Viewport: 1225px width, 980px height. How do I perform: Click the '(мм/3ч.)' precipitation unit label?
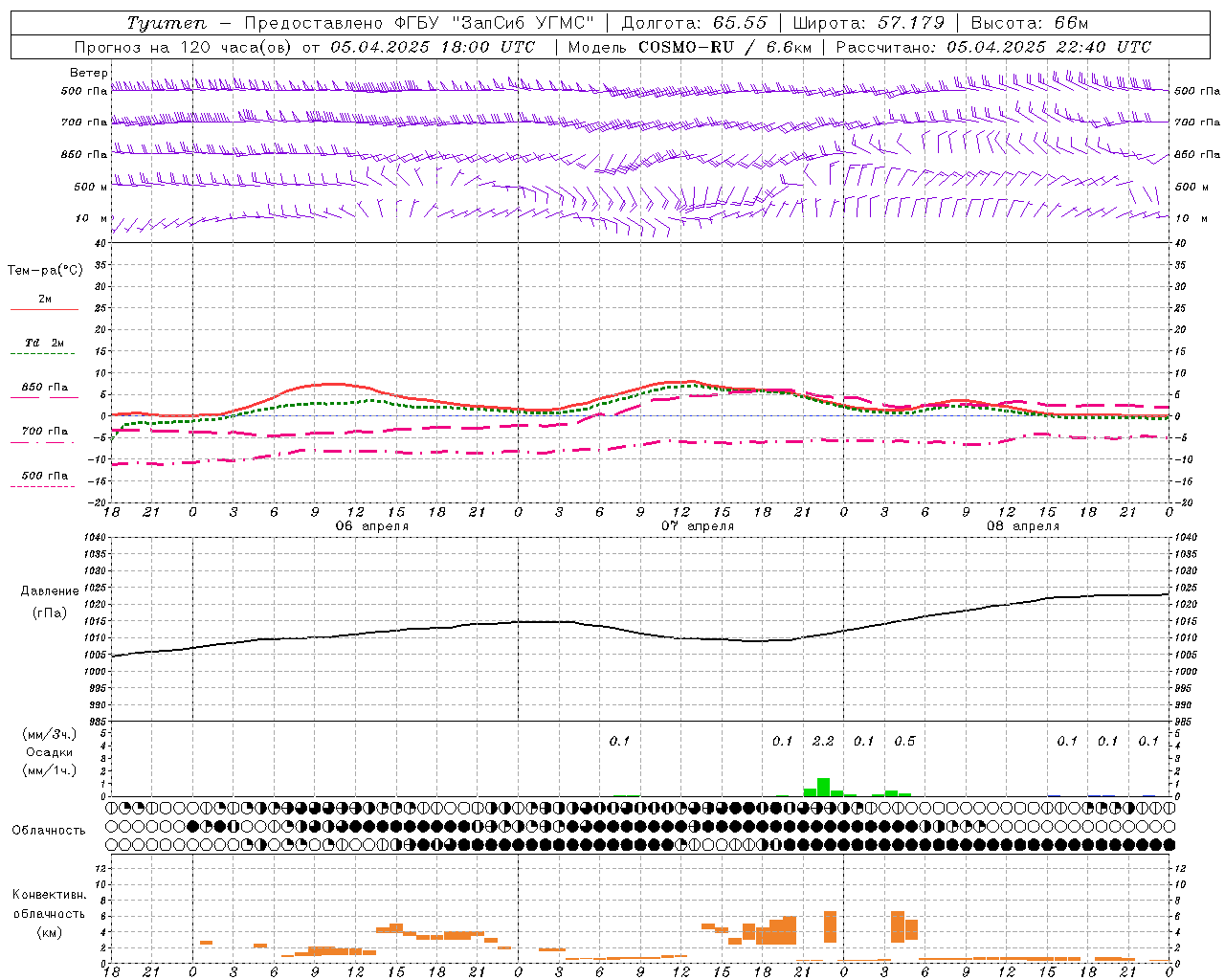point(49,735)
